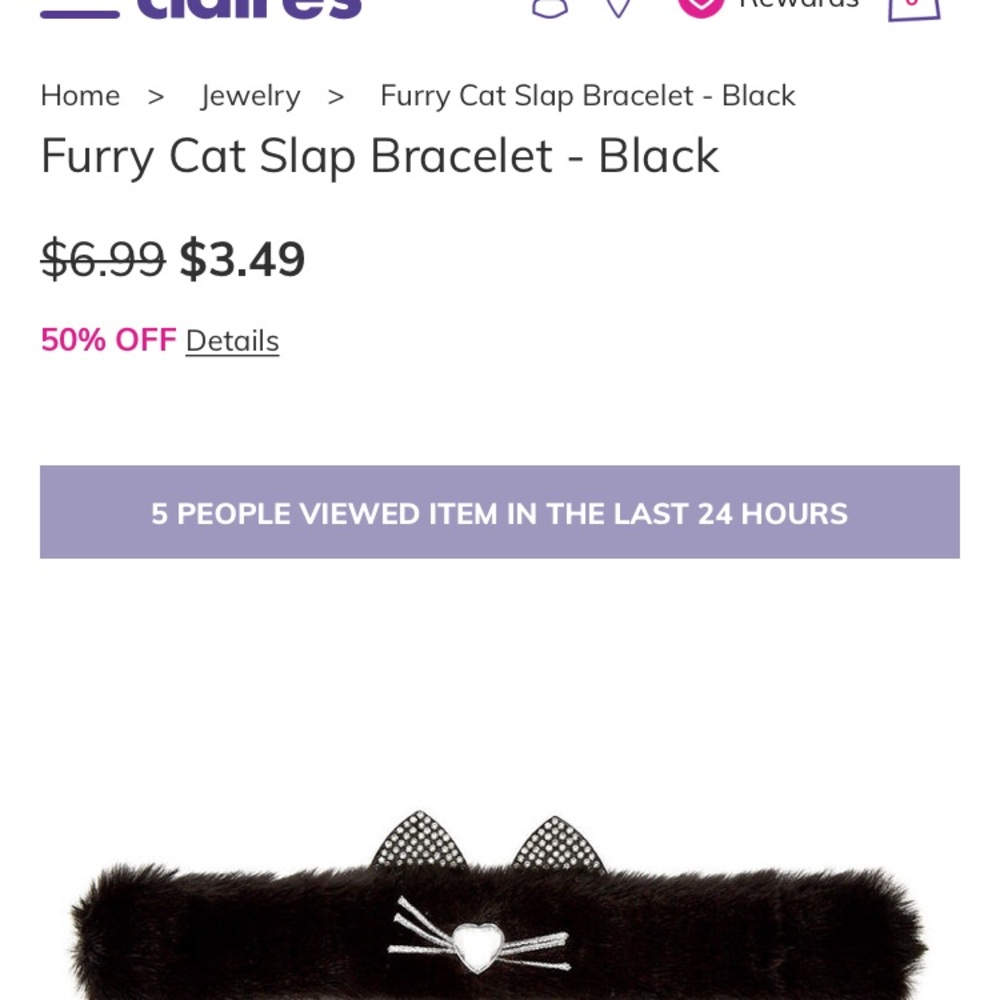Tap the rhinestone cat ears on the bracelet
Viewport: 1000px width, 1000px height.
click(487, 842)
